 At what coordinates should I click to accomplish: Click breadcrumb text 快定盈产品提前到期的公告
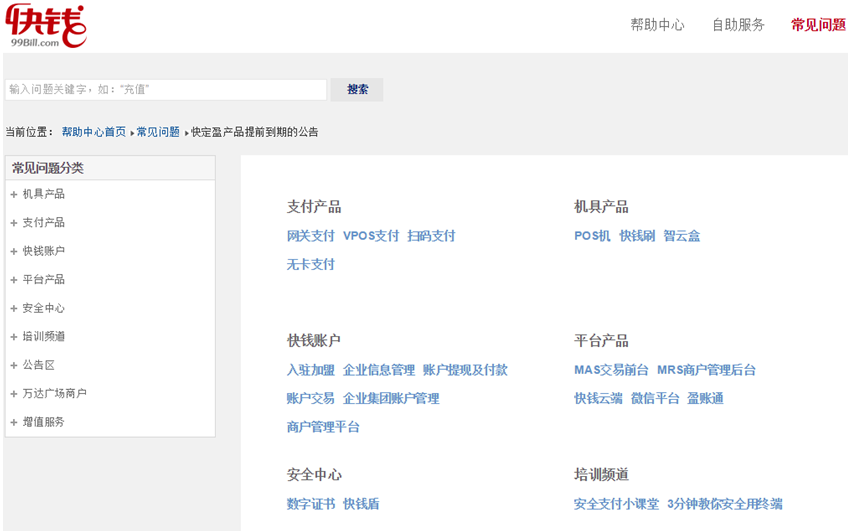click(x=255, y=132)
